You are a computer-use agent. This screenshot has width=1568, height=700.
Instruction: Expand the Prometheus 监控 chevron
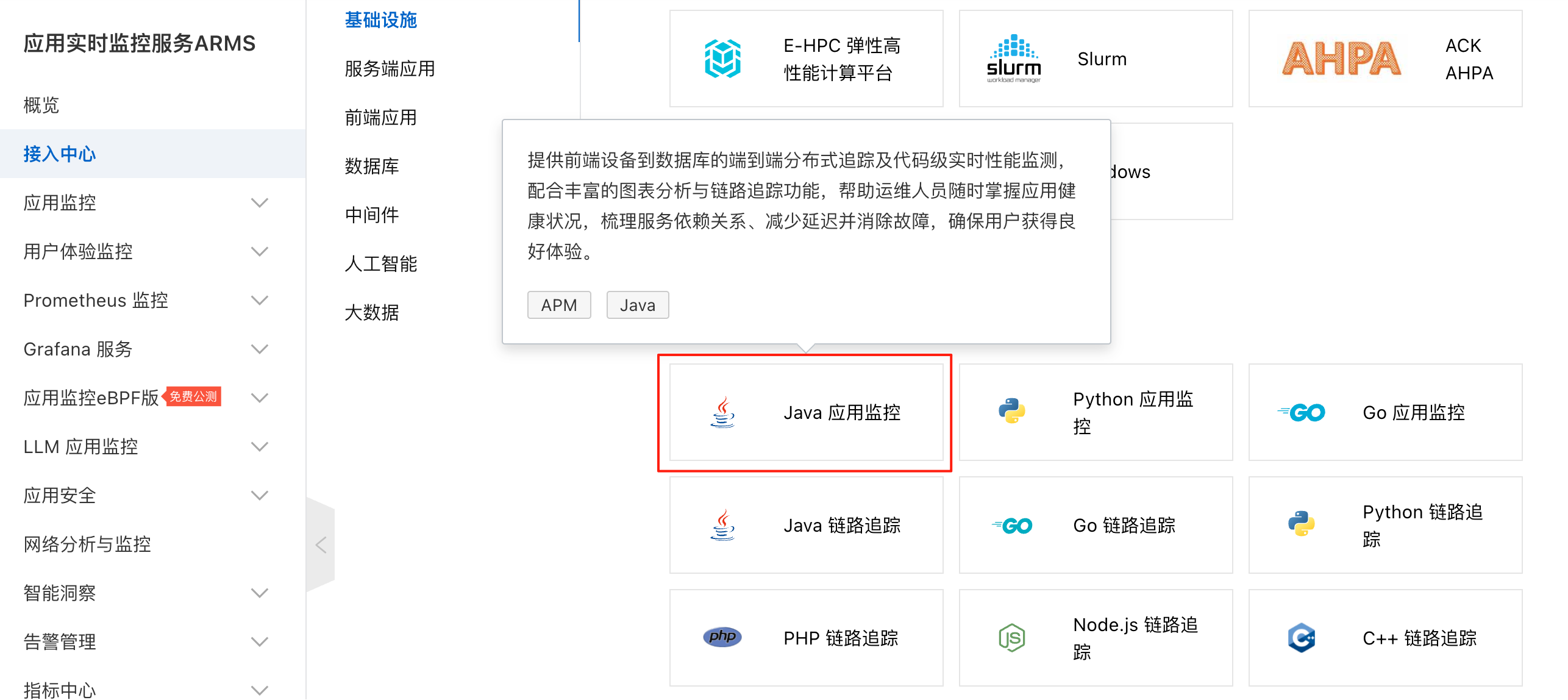260,300
